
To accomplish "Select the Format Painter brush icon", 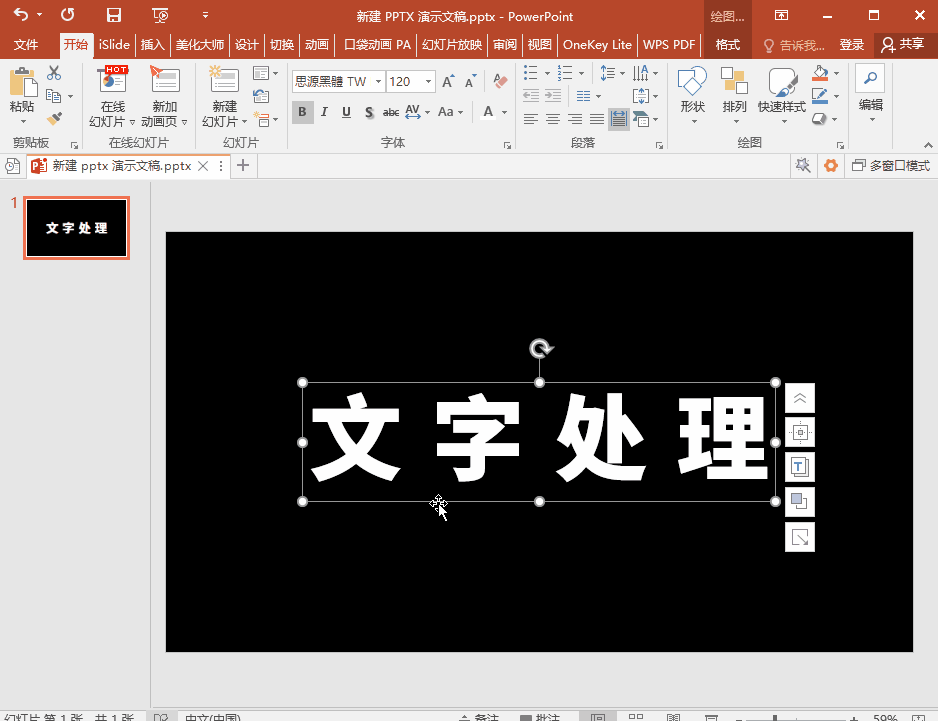I will pyautogui.click(x=54, y=118).
